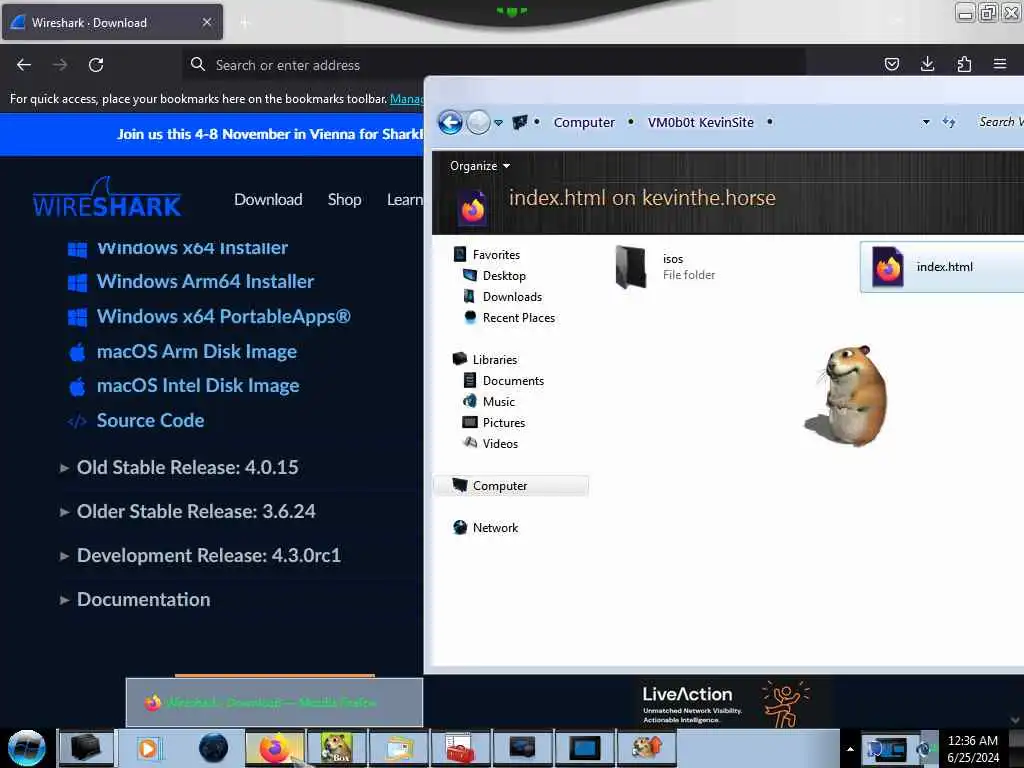The image size is (1024, 768).
Task: Select Computer in Explorer breadcrumb
Action: (584, 122)
